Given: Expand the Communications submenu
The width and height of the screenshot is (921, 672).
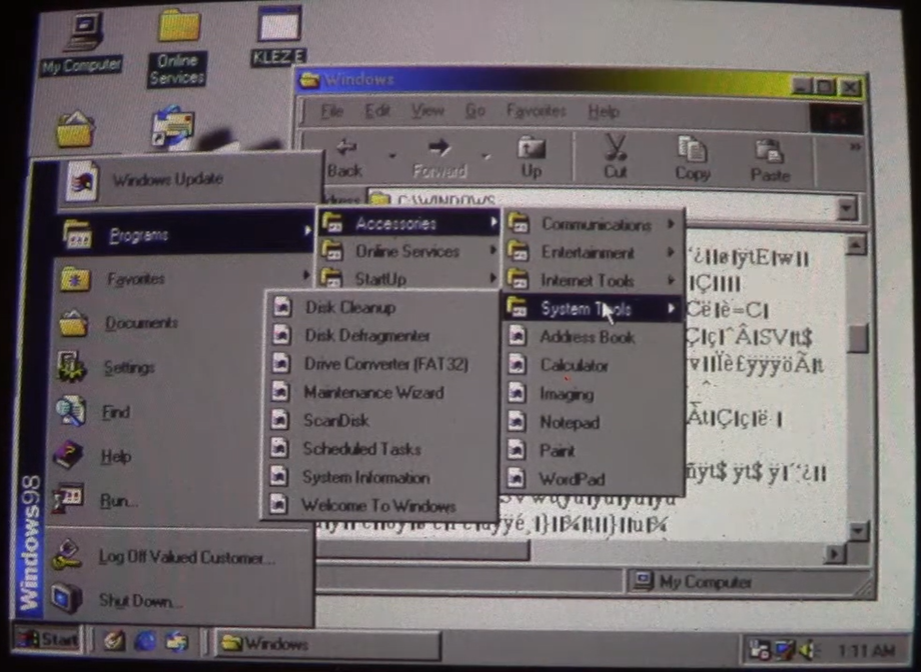Looking at the screenshot, I should click(x=593, y=224).
